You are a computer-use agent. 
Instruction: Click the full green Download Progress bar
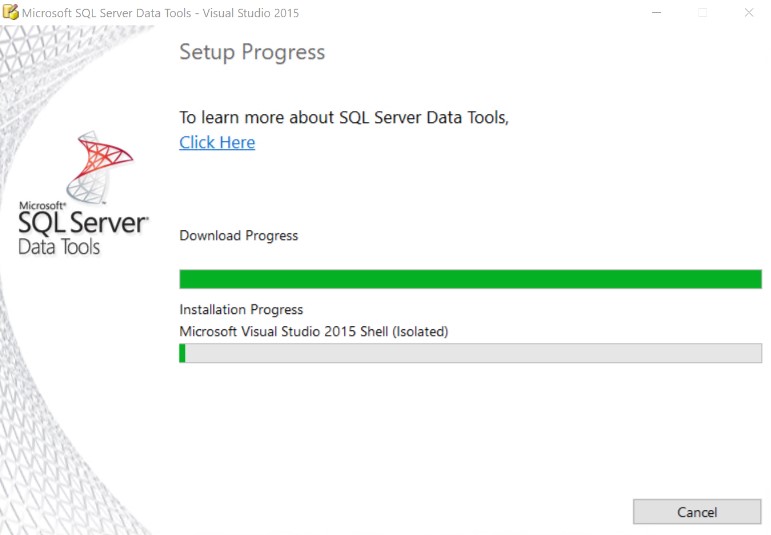pos(470,279)
